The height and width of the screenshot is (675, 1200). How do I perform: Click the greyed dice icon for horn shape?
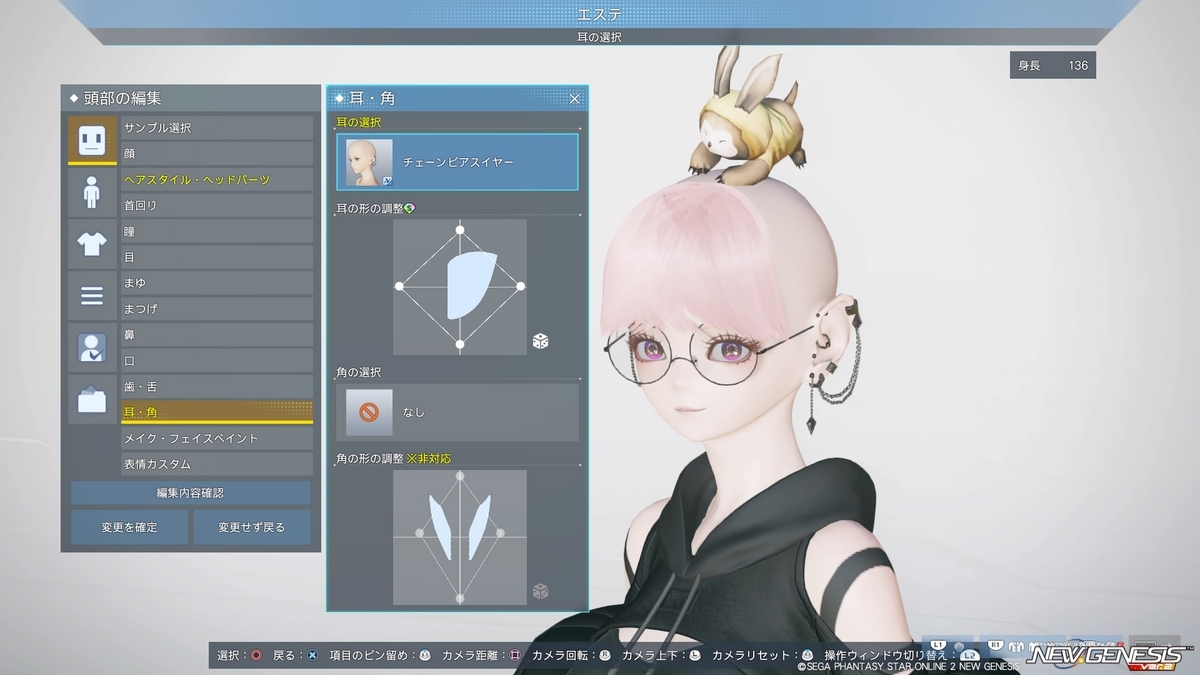(540, 591)
